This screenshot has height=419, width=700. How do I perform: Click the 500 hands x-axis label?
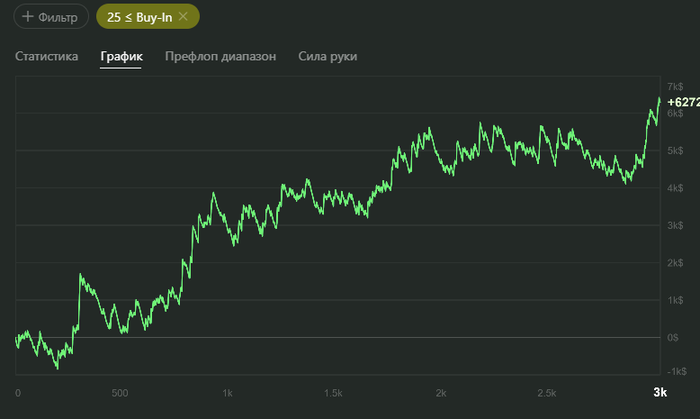120,393
